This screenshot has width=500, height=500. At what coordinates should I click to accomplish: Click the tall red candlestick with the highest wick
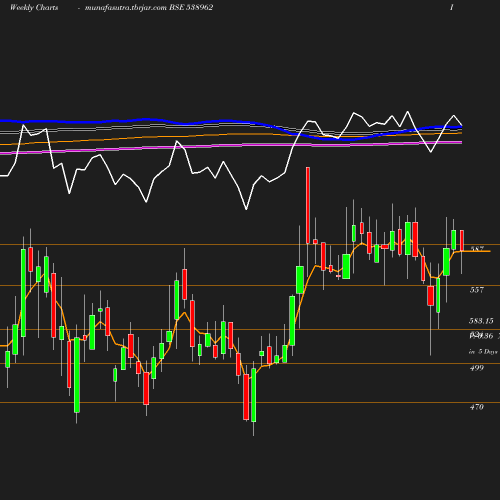point(308,205)
